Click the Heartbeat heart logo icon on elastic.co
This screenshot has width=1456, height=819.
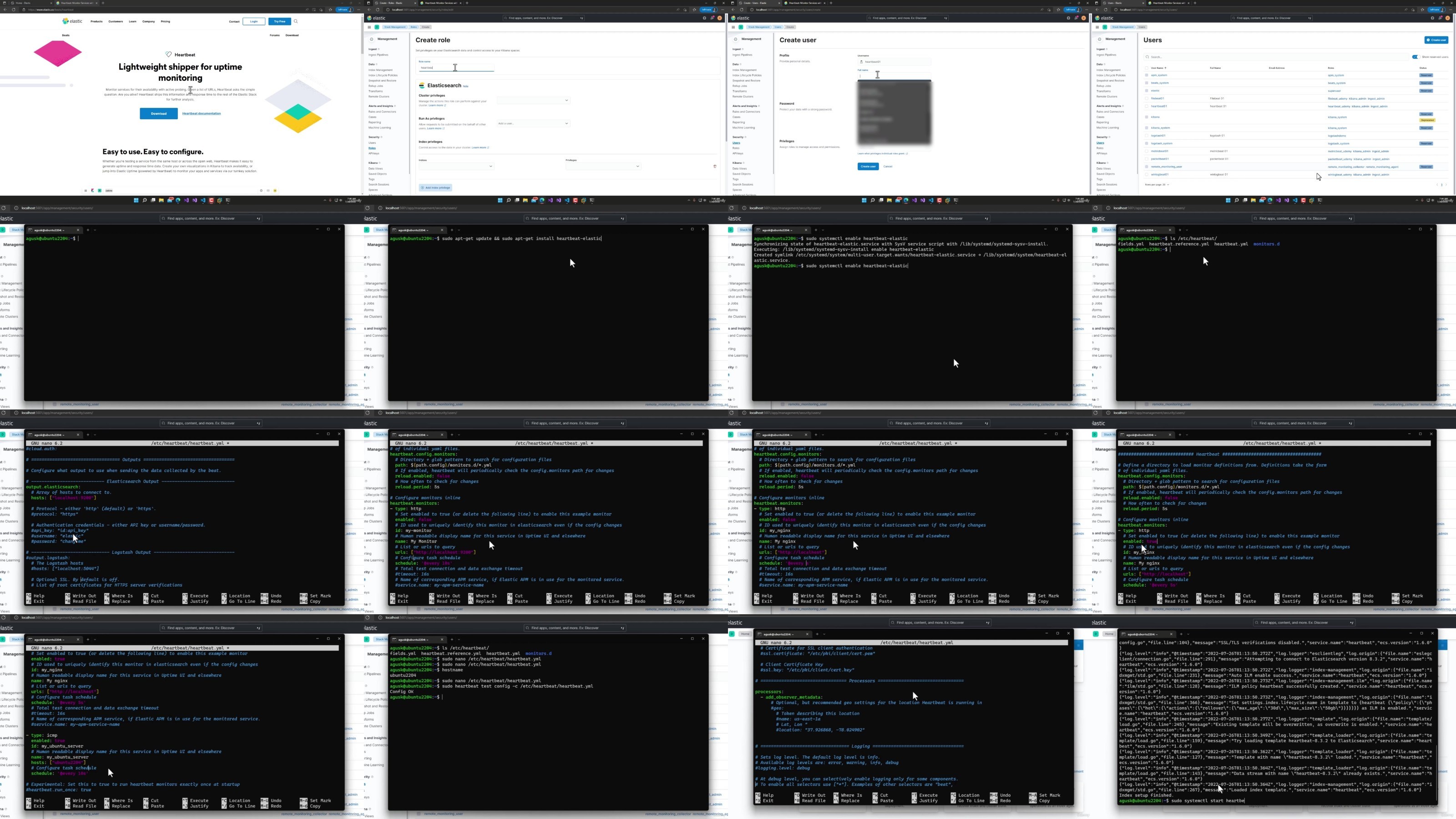point(168,55)
